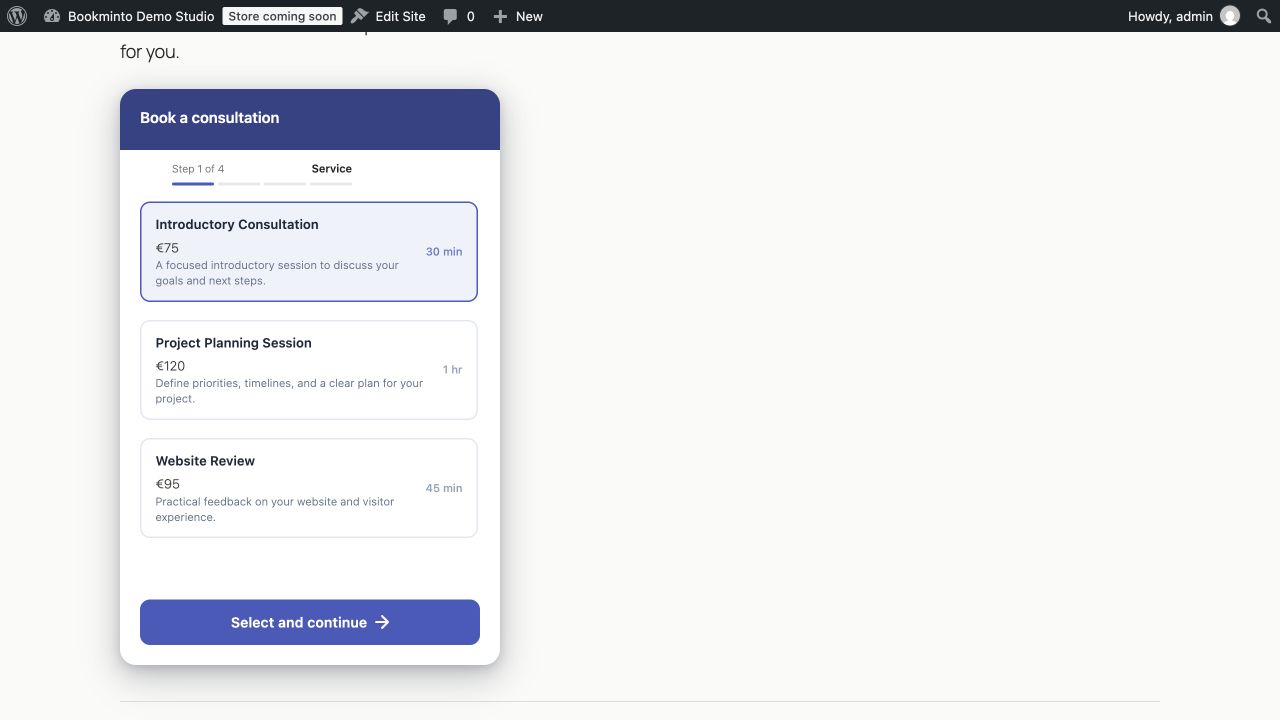Image resolution: width=1280 pixels, height=720 pixels.
Task: Click the Introductory Consultation description text
Action: [277, 273]
